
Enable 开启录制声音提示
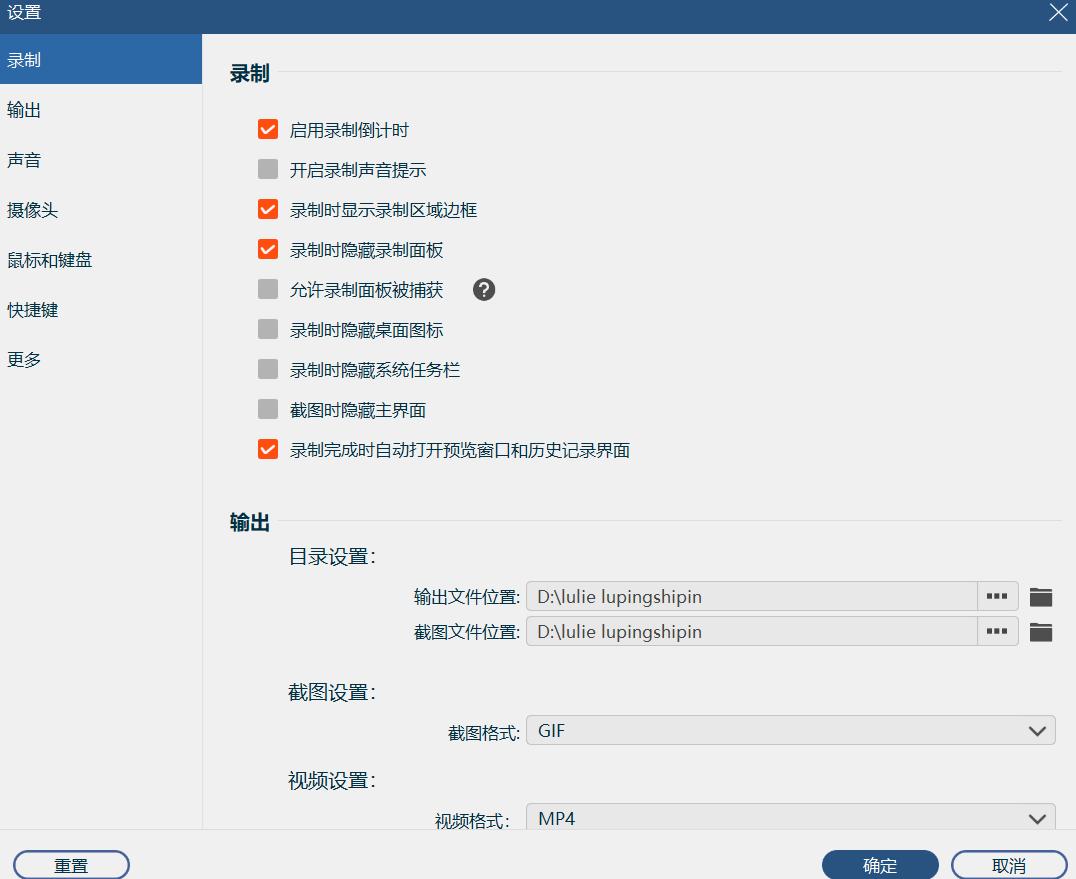267,169
